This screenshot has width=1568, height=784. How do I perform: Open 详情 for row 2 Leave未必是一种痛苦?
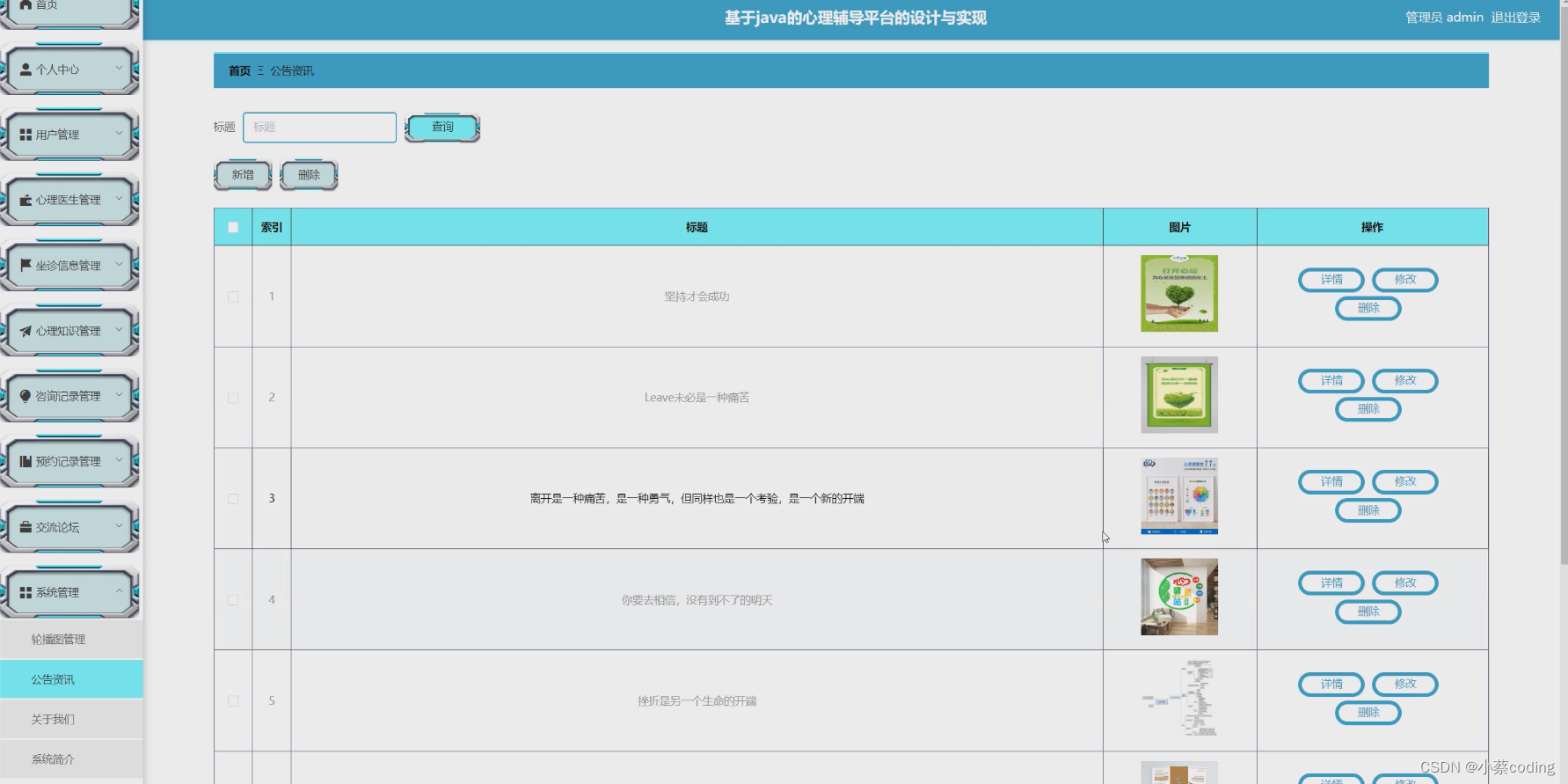pyautogui.click(x=1331, y=381)
